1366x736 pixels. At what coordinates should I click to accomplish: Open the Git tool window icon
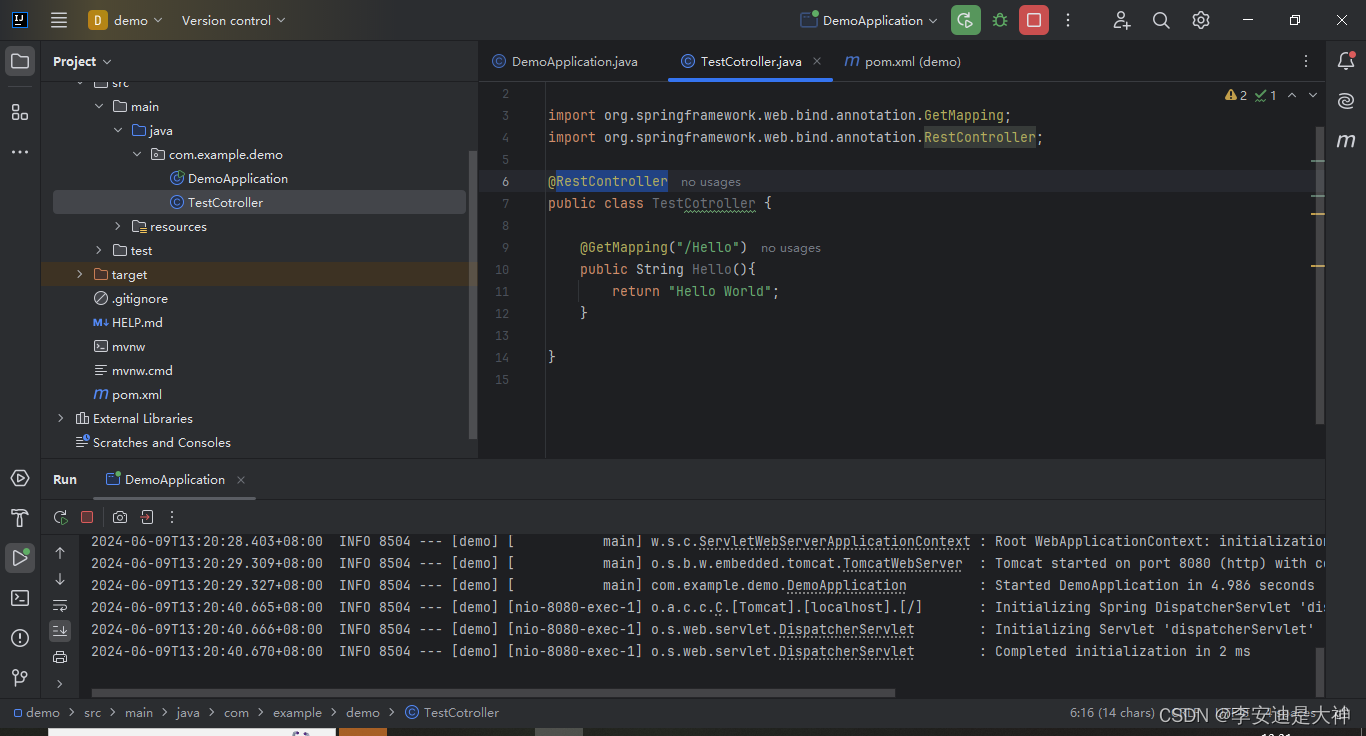coord(20,678)
